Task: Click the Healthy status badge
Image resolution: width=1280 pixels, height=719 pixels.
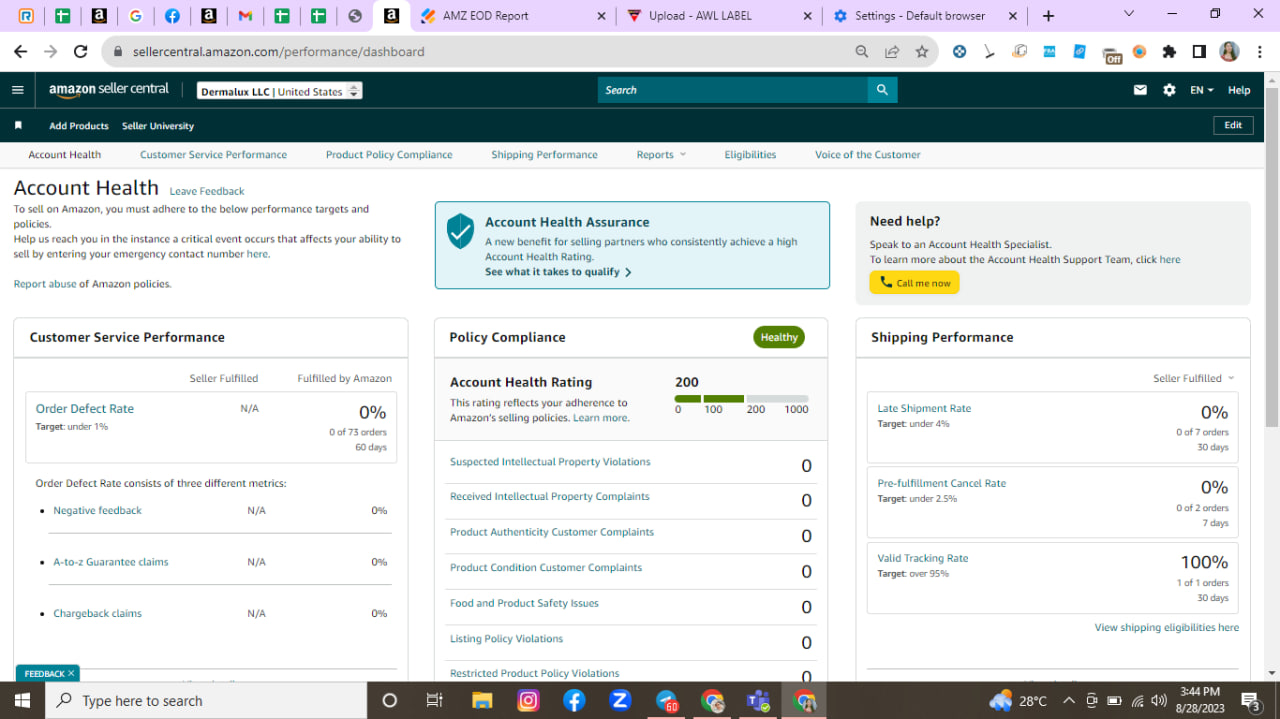Action: (x=779, y=337)
